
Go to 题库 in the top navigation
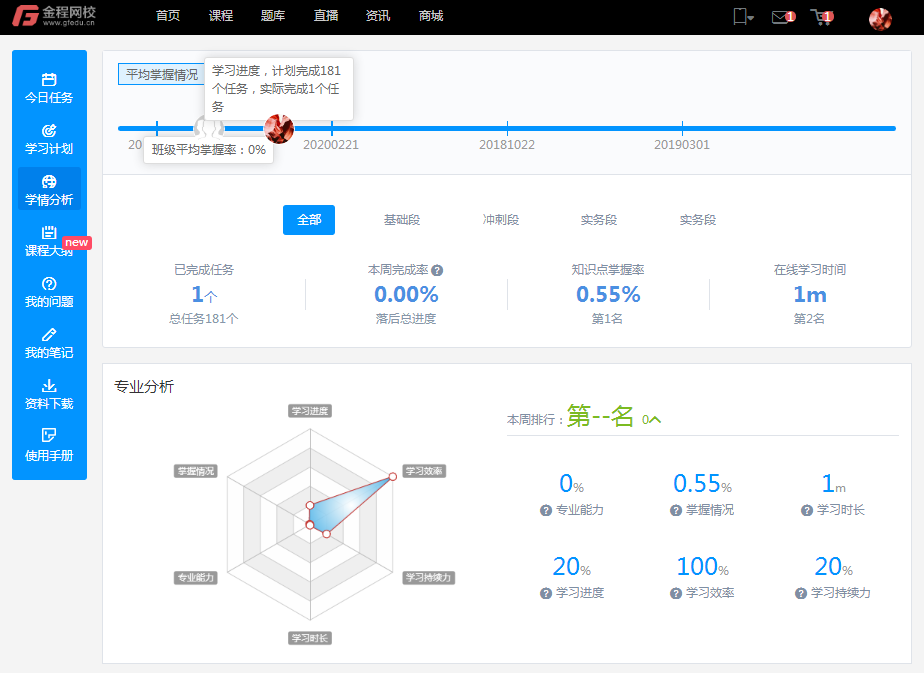click(x=273, y=16)
